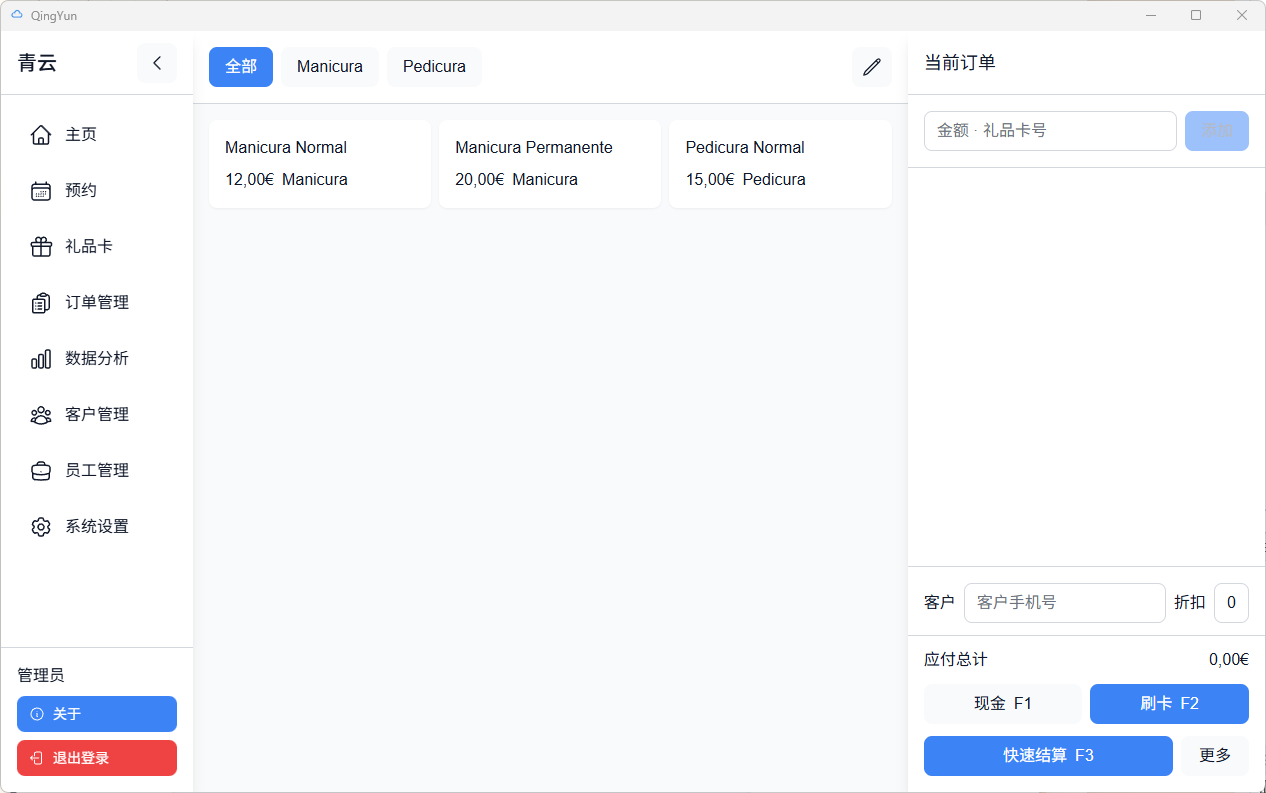
Task: Open the 客户管理 menu label
Action: click(97, 414)
